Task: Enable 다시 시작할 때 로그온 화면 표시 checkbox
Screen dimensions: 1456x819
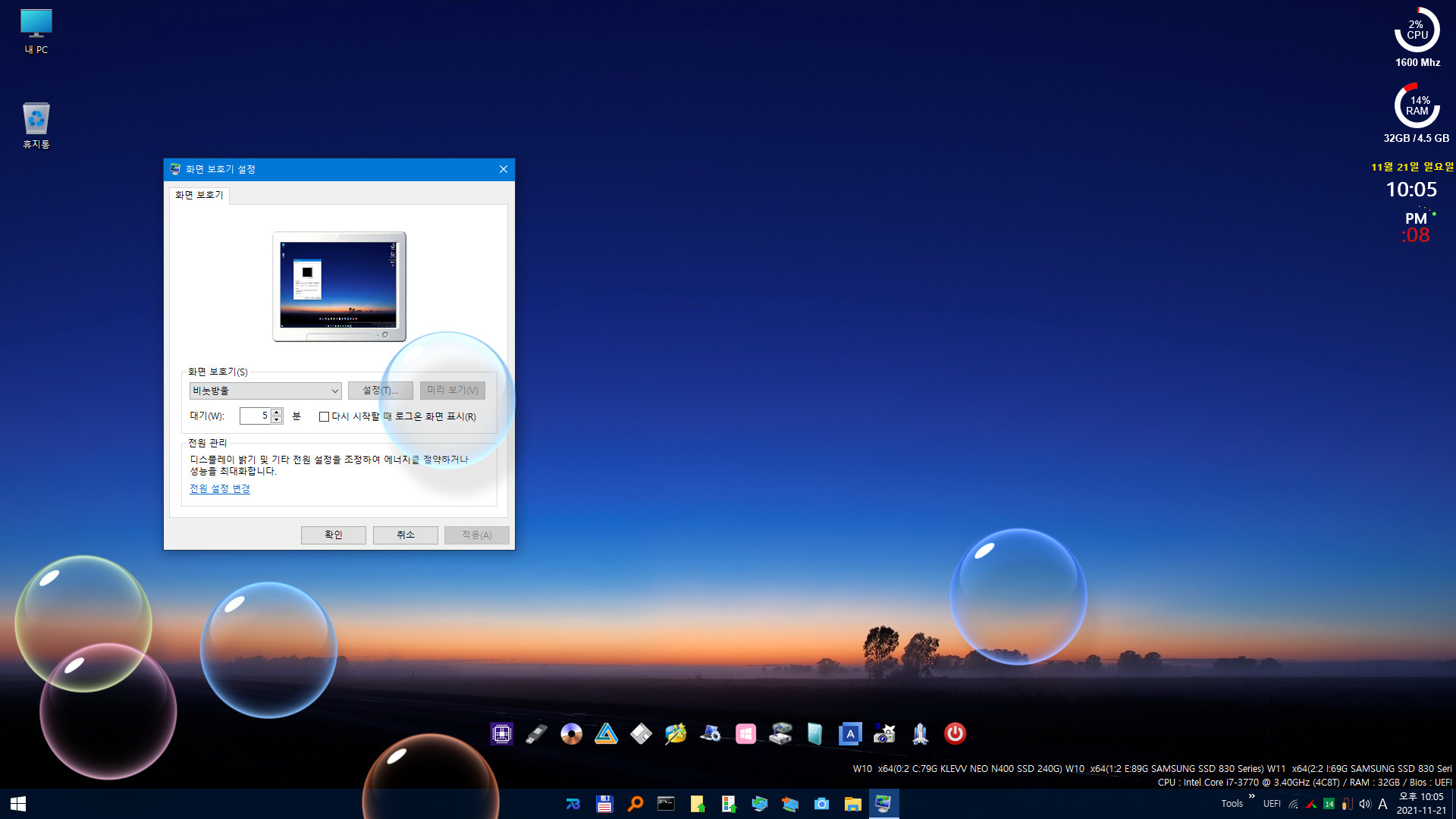Action: click(x=325, y=416)
